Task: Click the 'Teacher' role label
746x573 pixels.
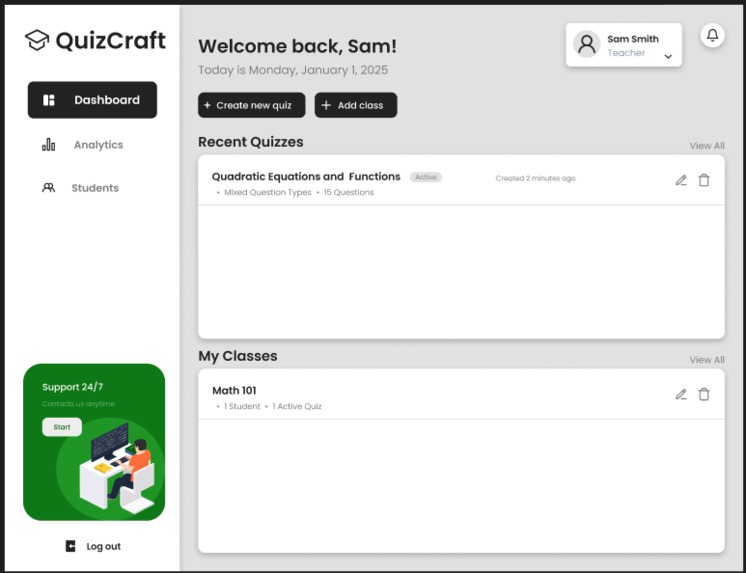Action: 626,53
